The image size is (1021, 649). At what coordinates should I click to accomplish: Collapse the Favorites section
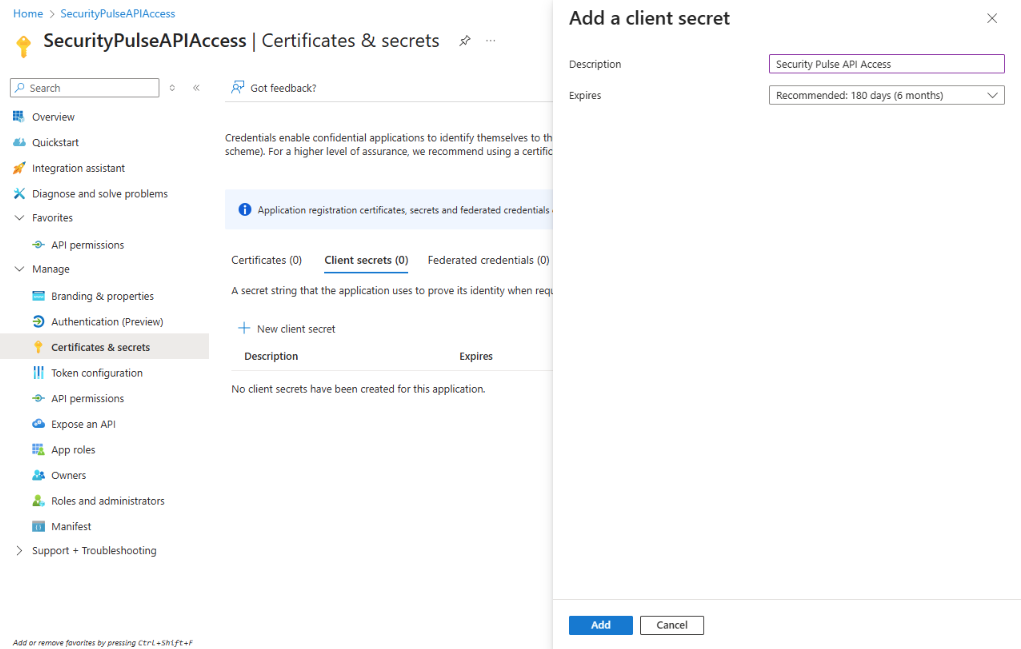coord(19,217)
